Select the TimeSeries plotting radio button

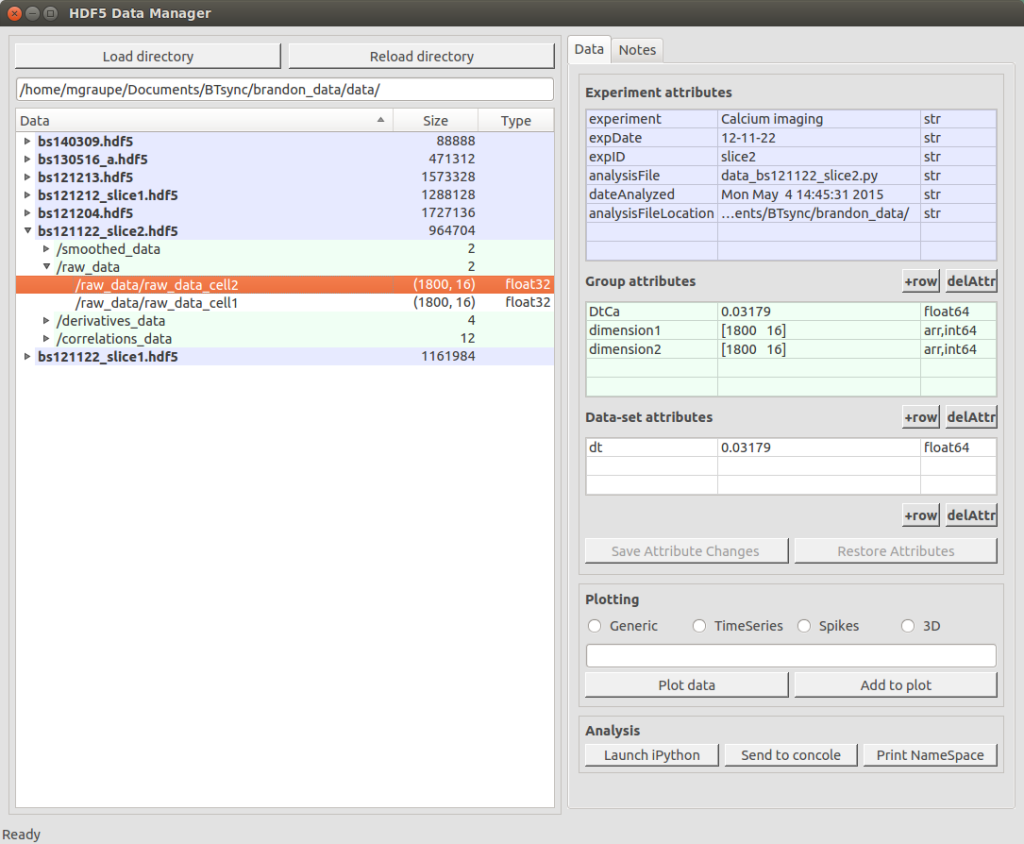[699, 626]
